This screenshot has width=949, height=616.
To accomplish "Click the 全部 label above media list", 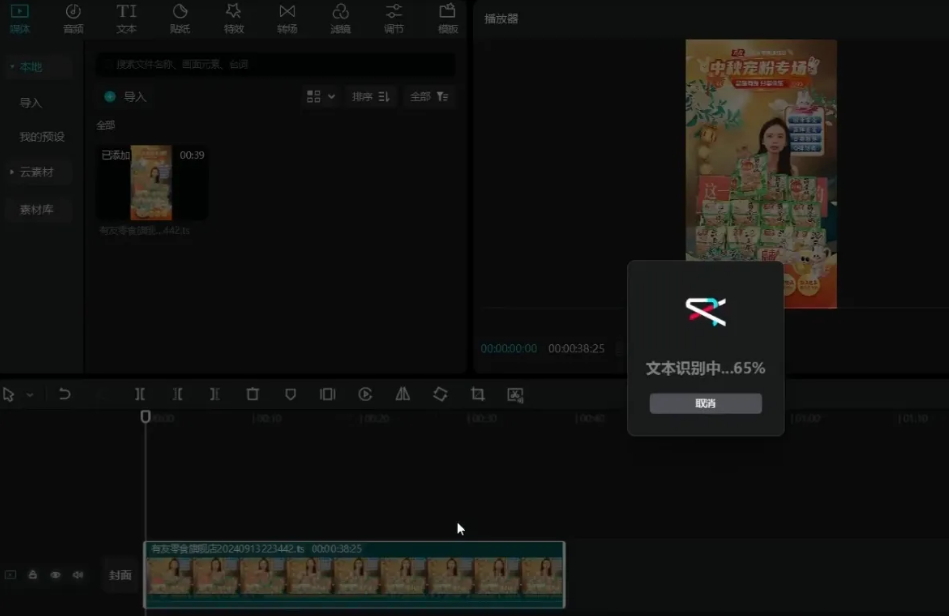I will 105,125.
